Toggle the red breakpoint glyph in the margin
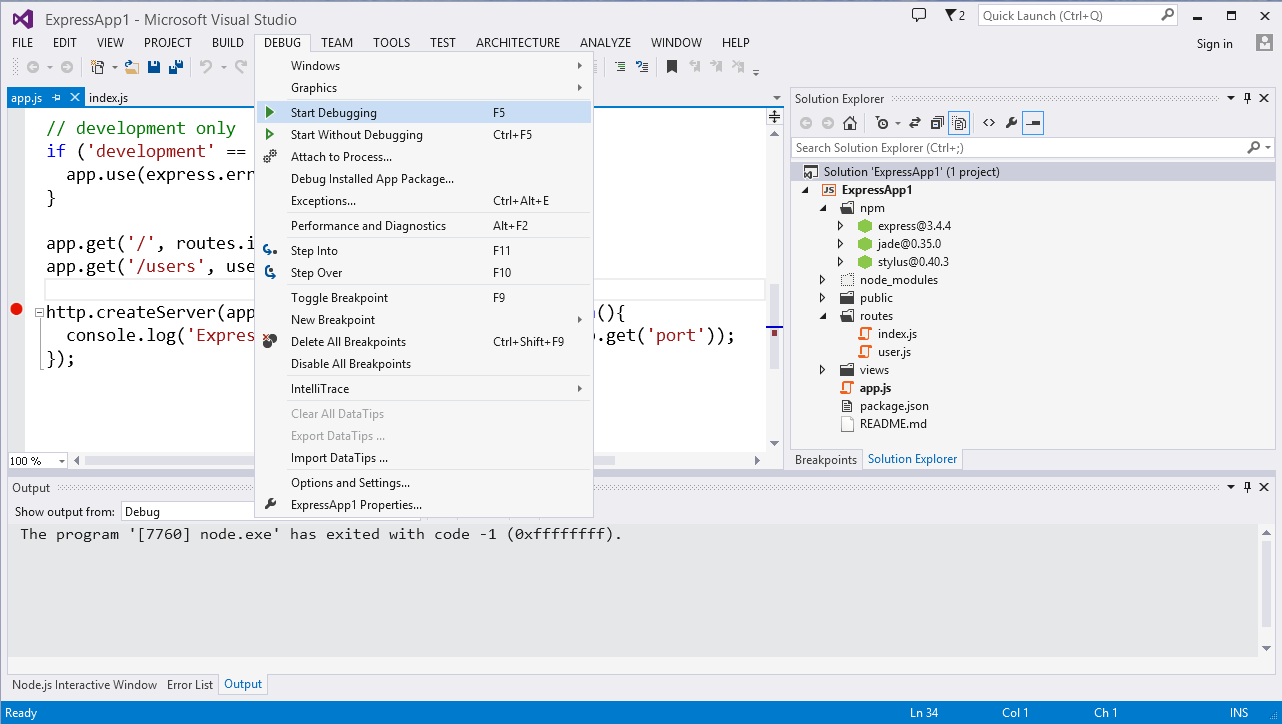The width and height of the screenshot is (1282, 724). coord(16,310)
